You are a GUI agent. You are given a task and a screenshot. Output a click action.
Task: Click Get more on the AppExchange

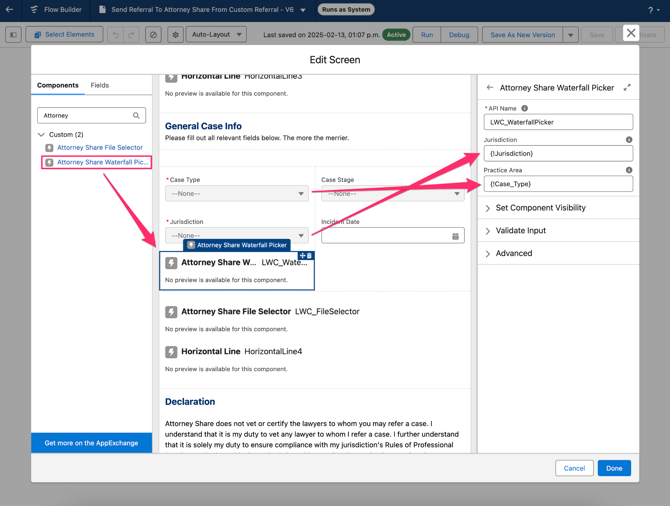click(x=91, y=443)
